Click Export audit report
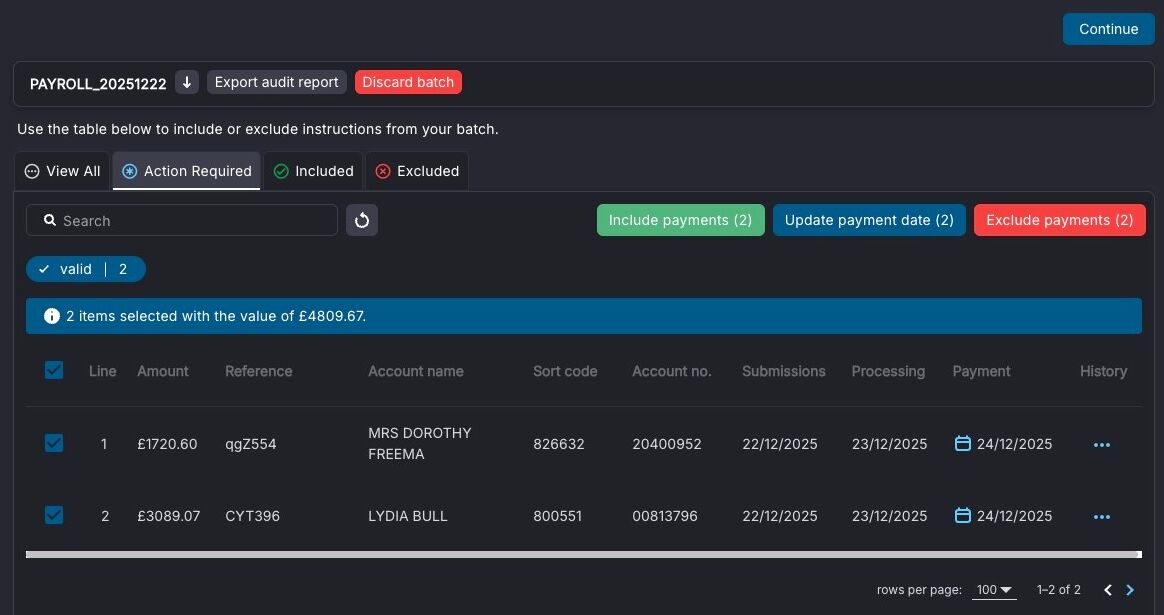The width and height of the screenshot is (1164, 615). pos(276,82)
